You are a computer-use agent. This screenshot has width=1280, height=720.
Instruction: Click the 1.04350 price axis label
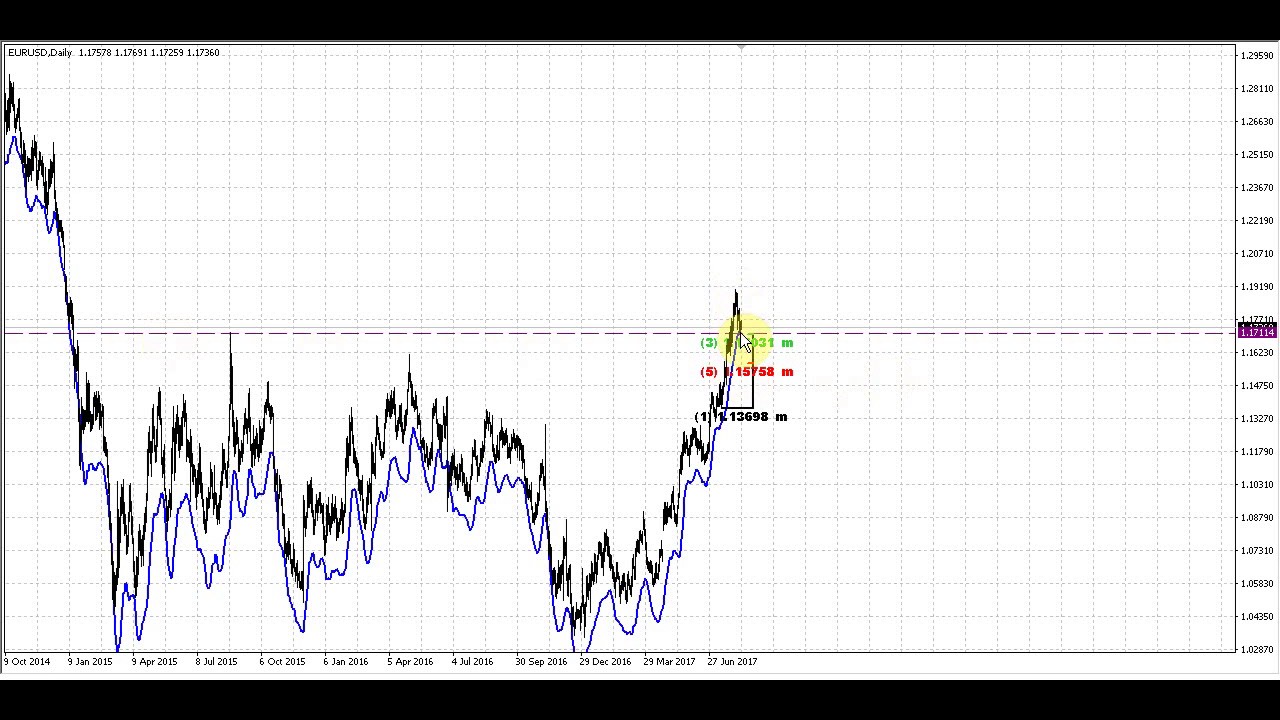[1257, 617]
